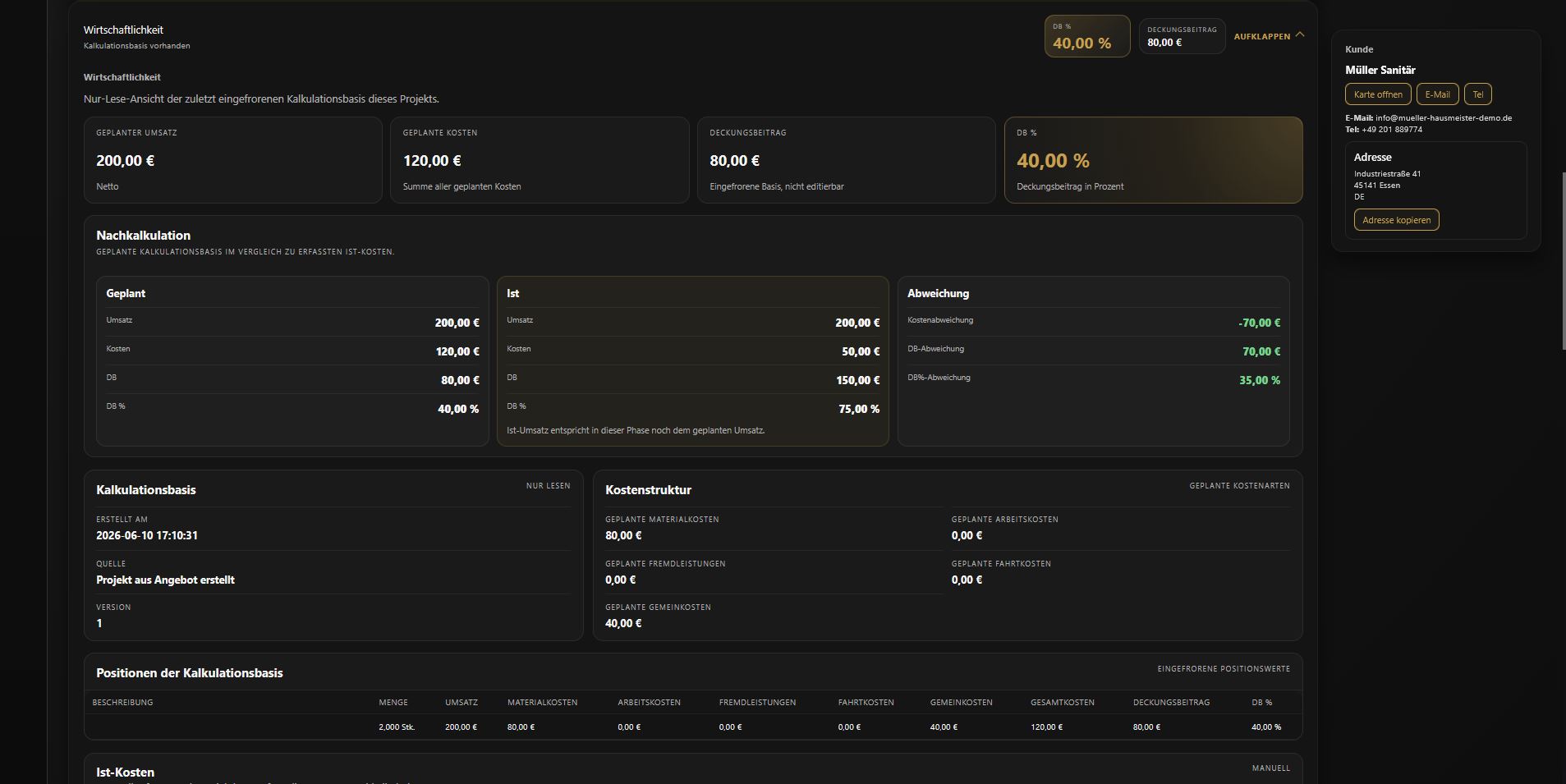Click the GESAMTKOSTEN column header

(1063, 703)
